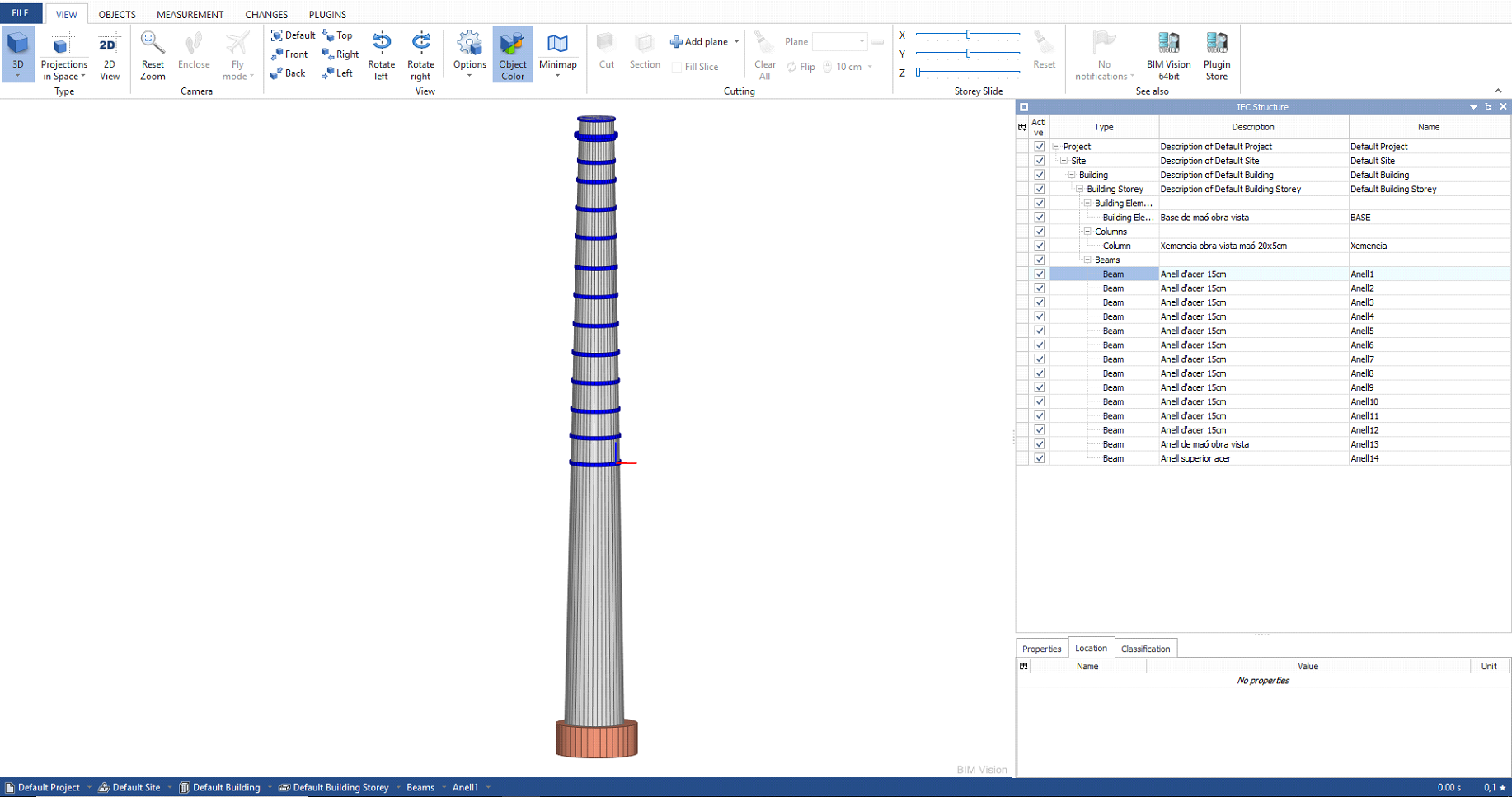Switch to CHANGES ribbon tab

click(x=266, y=15)
